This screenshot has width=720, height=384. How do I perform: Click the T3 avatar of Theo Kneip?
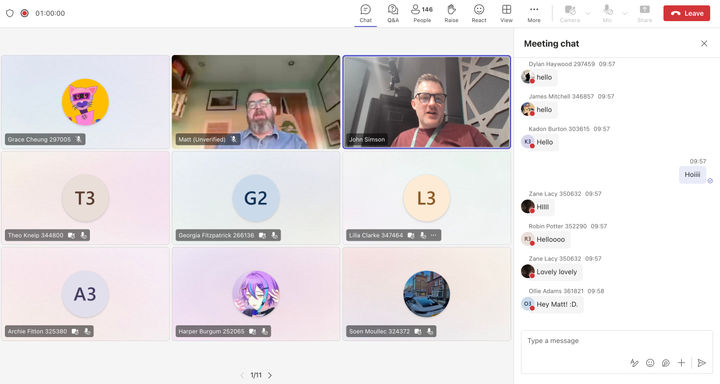(x=85, y=198)
